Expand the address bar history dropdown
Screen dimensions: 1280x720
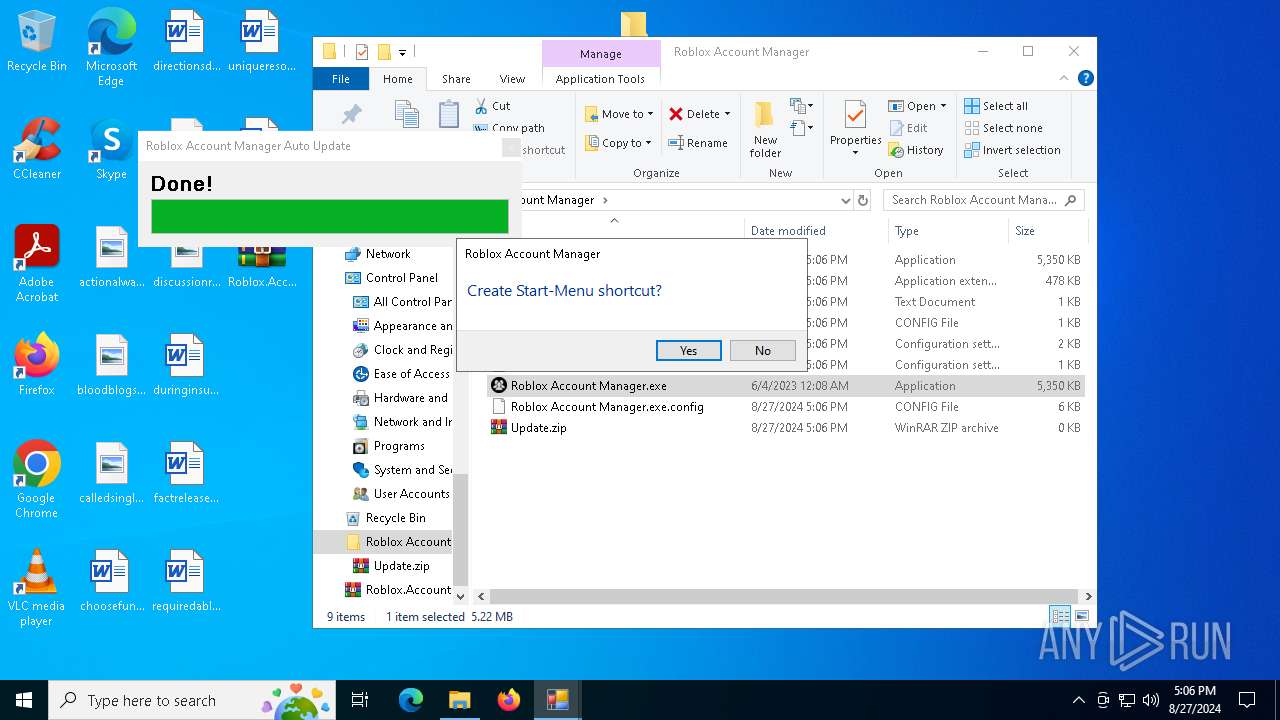(x=845, y=200)
